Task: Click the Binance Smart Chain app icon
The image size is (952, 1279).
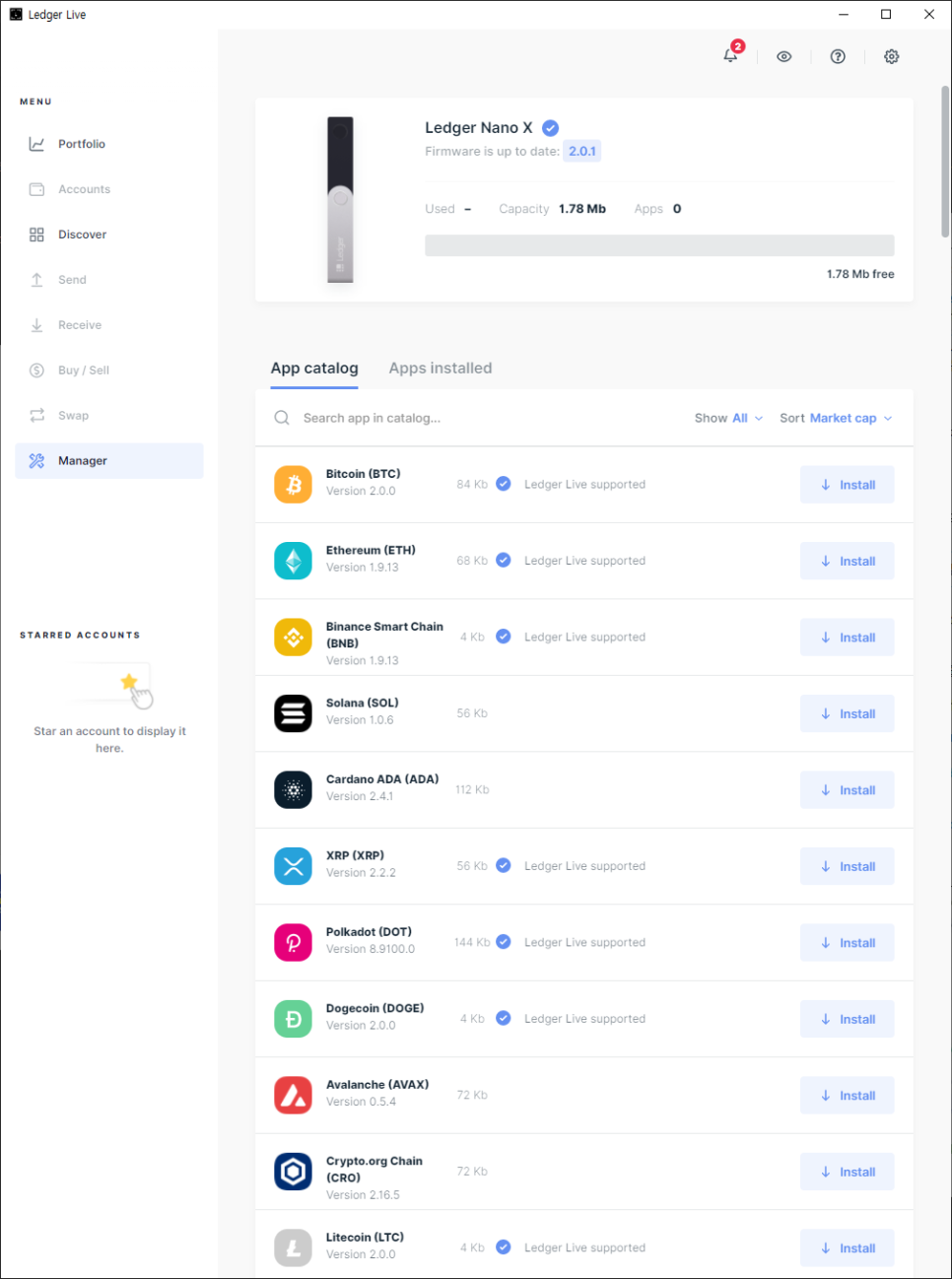Action: [x=293, y=637]
